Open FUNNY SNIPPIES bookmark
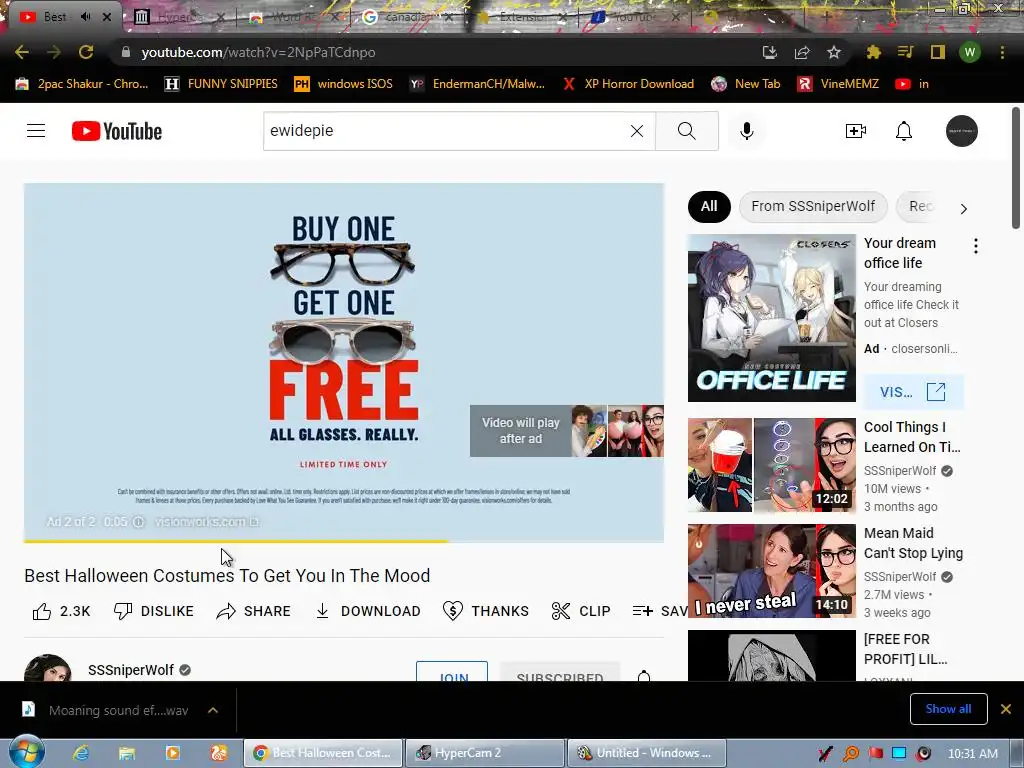 pyautogui.click(x=221, y=84)
